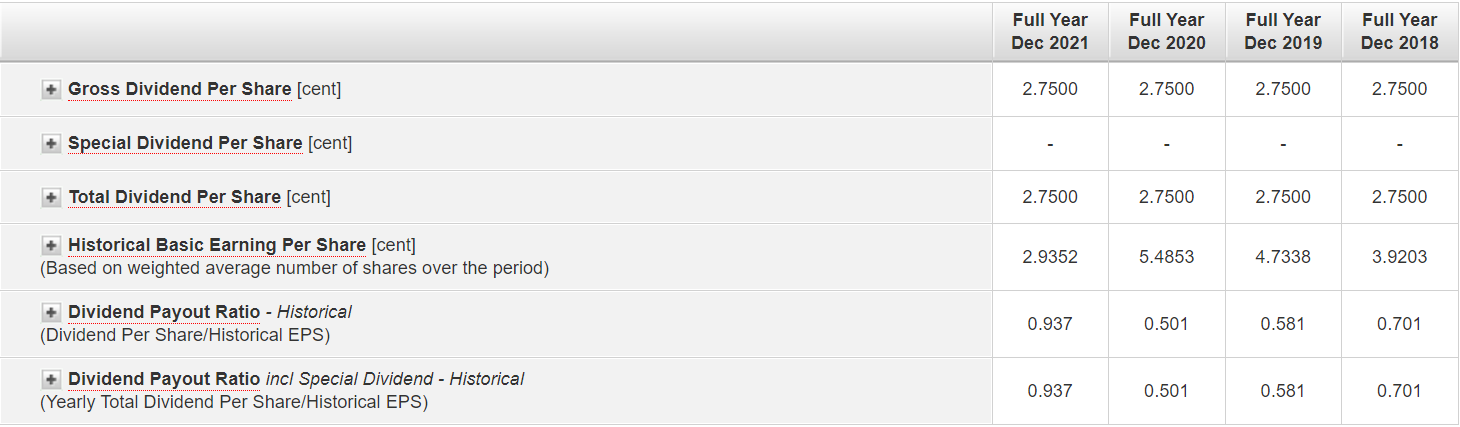Click Dividend Payout Ratio incl Special Dividend link
The image size is (1460, 427).
(164, 379)
